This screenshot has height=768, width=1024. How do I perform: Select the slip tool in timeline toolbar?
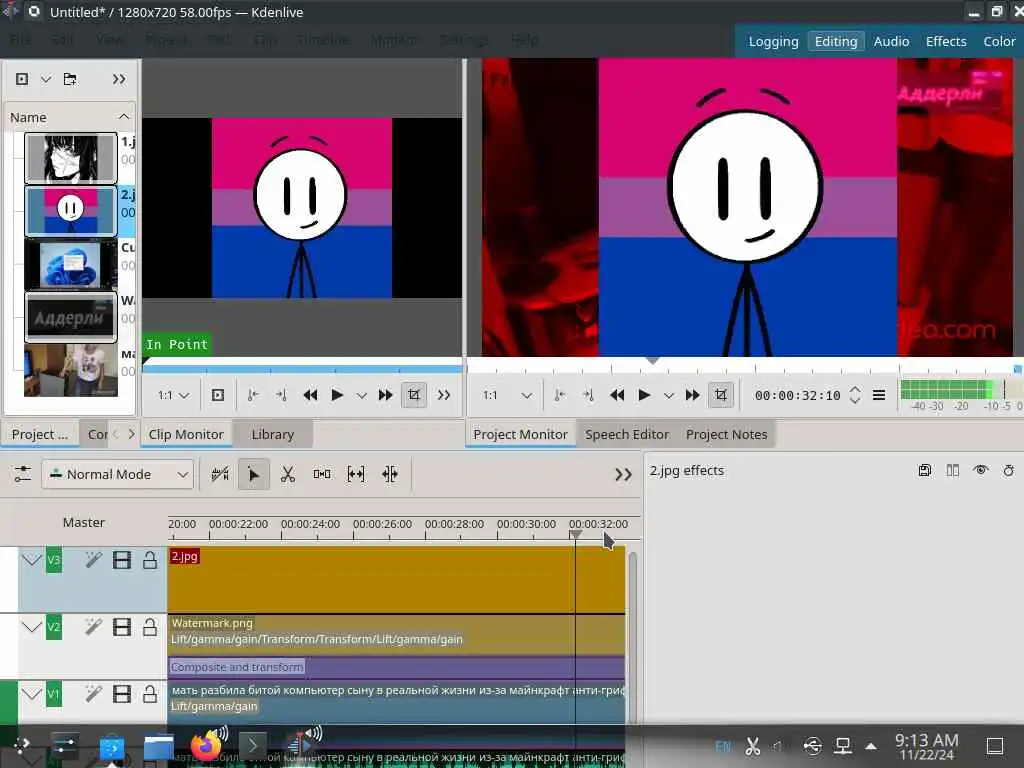pyautogui.click(x=356, y=474)
